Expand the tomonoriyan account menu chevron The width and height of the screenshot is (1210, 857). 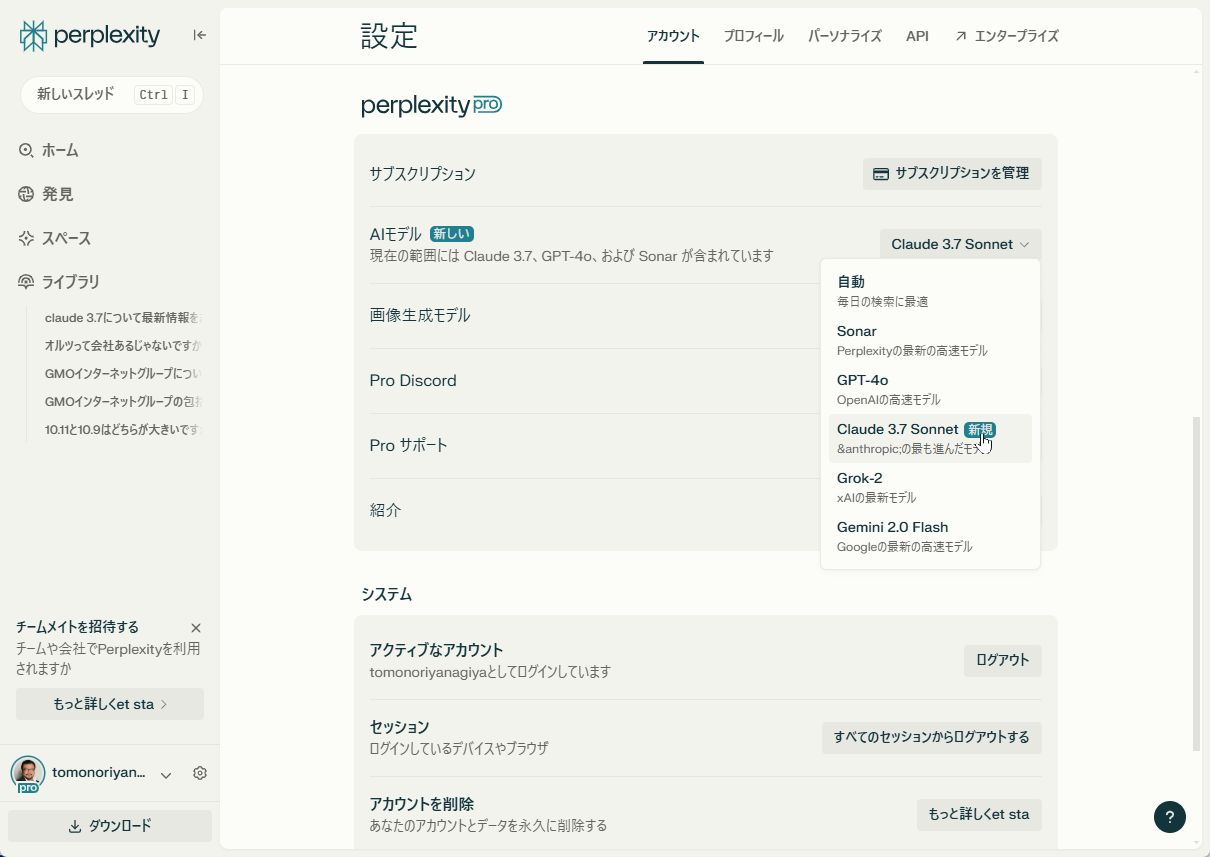pos(166,774)
